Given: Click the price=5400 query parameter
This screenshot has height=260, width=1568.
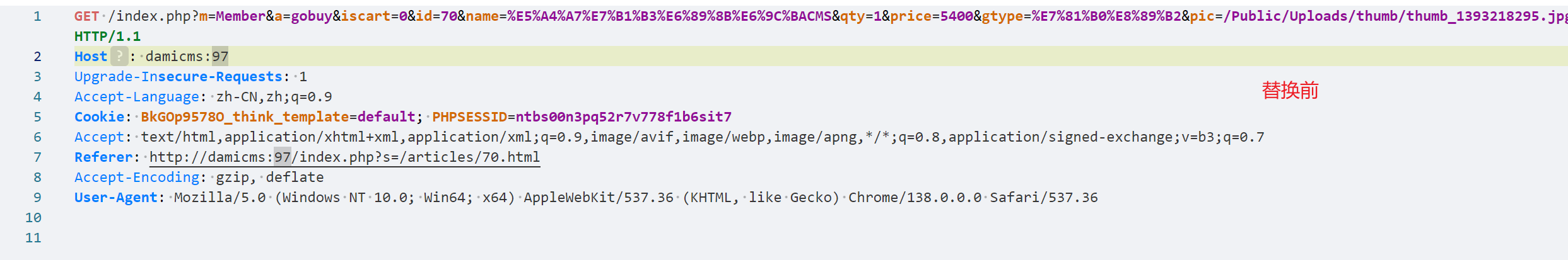Looking at the screenshot, I should [x=932, y=16].
